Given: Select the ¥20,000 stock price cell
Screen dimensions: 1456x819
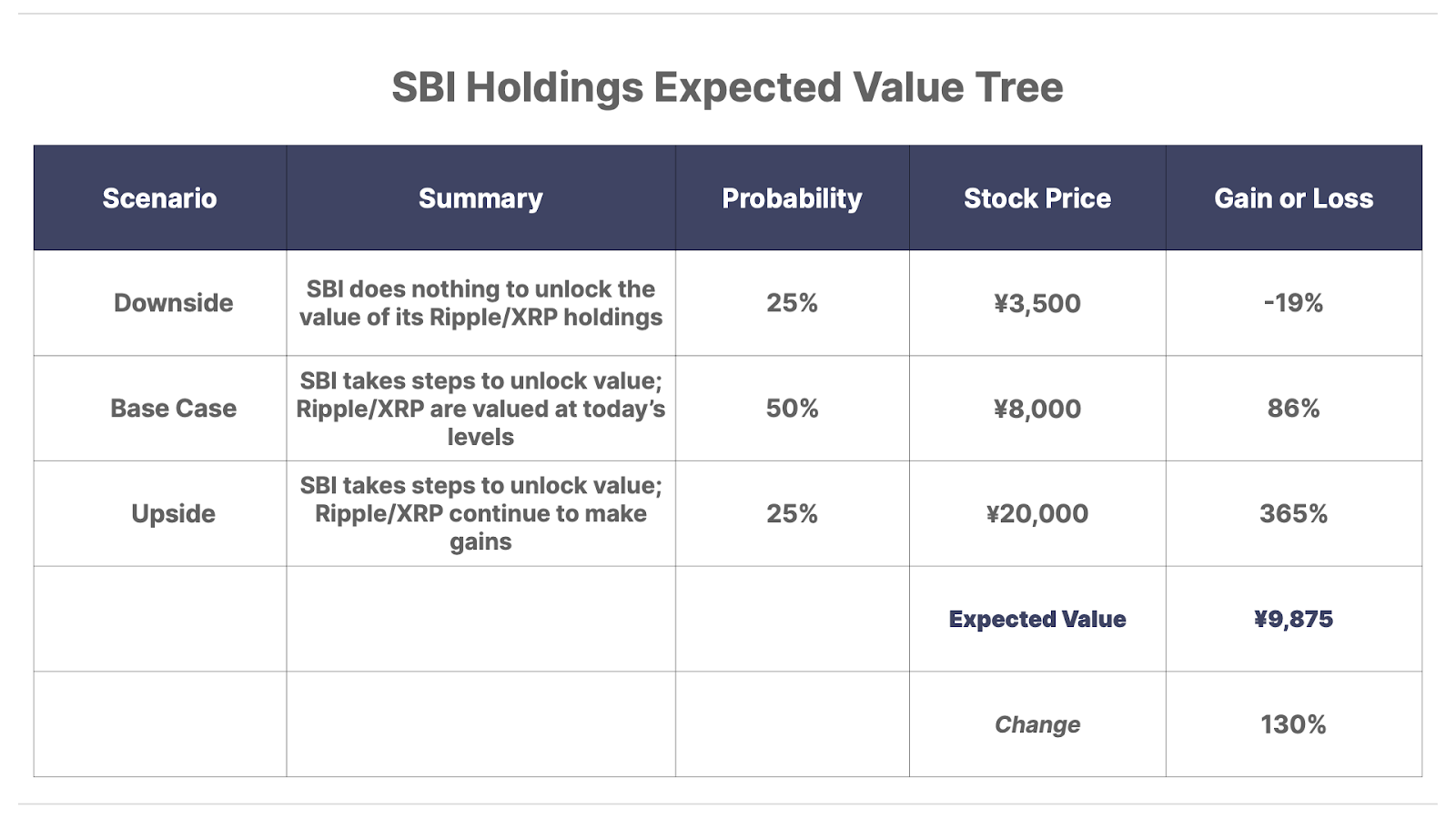Looking at the screenshot, I should point(1037,514).
